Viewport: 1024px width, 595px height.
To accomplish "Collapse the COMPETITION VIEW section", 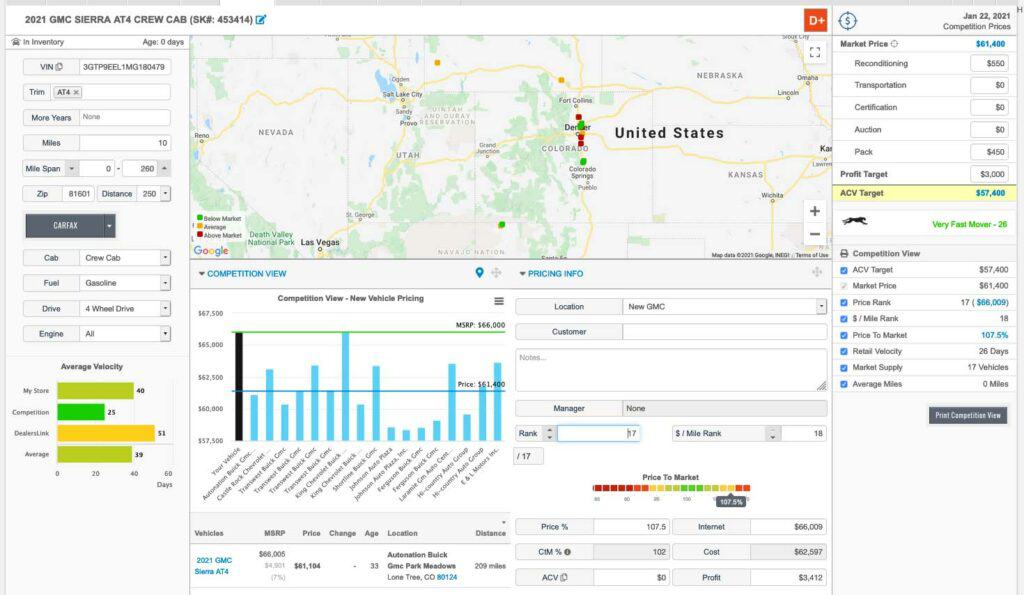I will [x=202, y=274].
